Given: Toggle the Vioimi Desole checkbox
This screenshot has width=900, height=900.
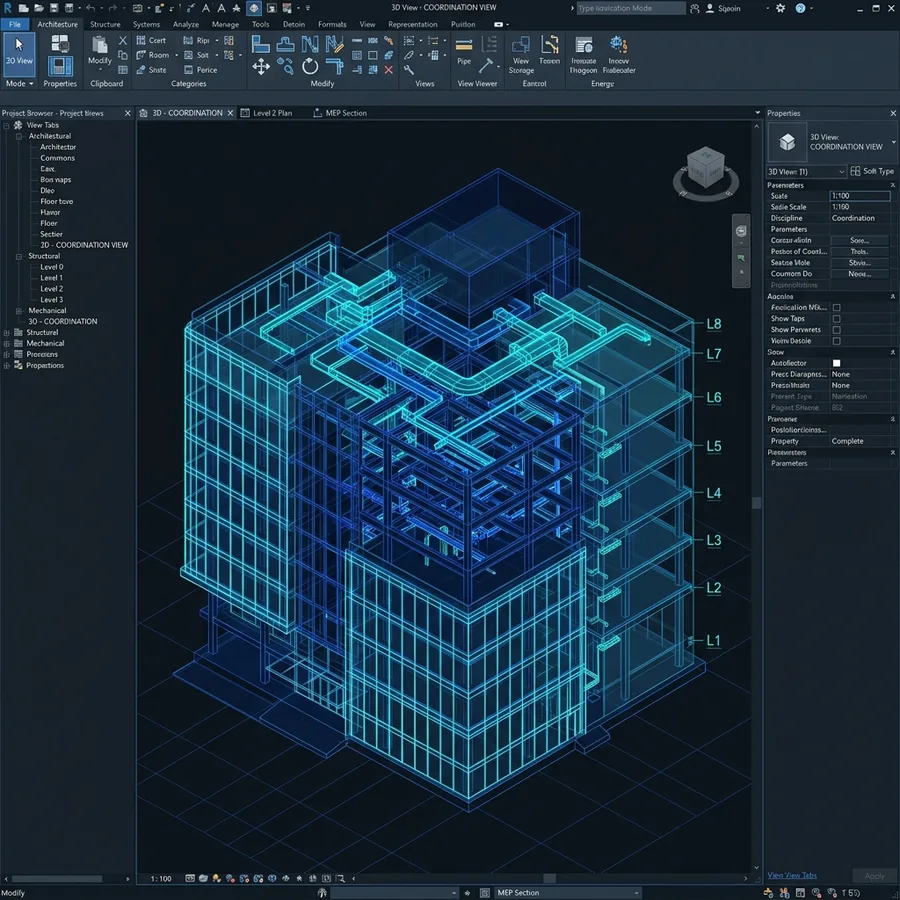Looking at the screenshot, I should click(x=836, y=341).
